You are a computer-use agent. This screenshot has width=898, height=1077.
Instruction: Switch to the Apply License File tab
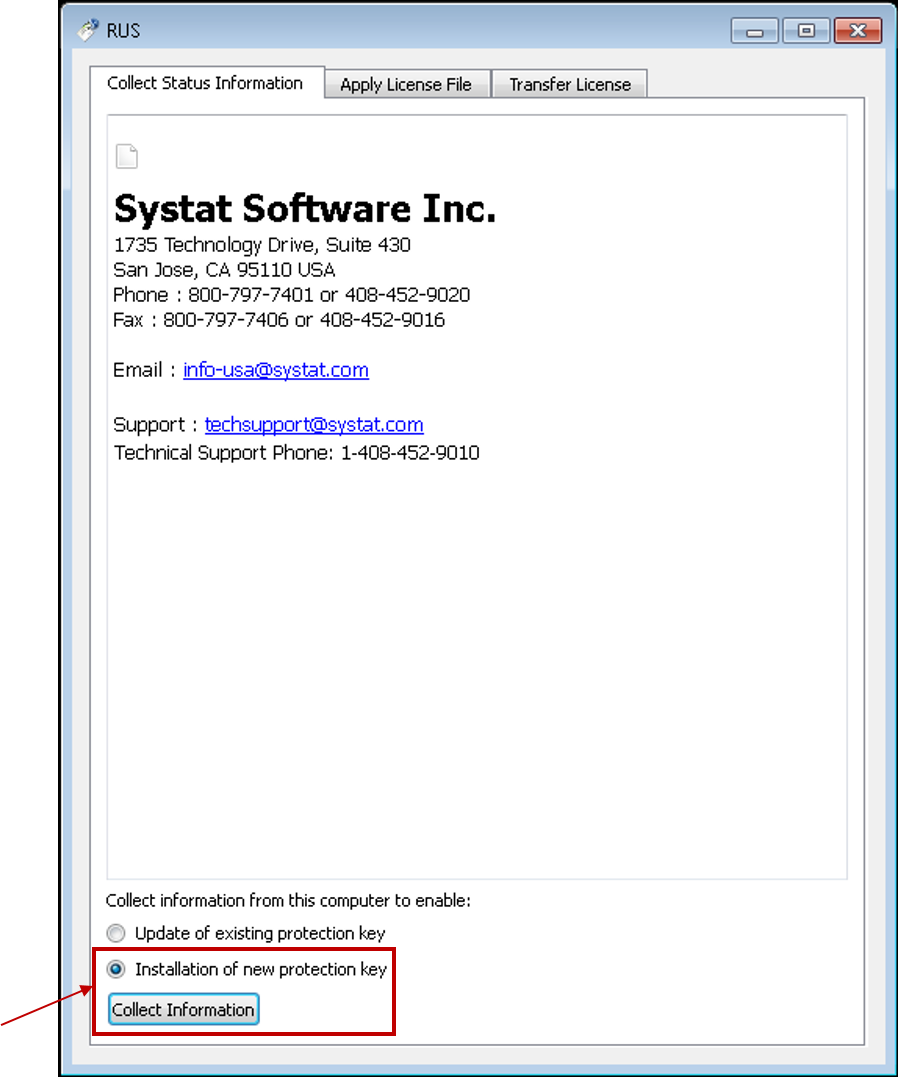point(406,84)
